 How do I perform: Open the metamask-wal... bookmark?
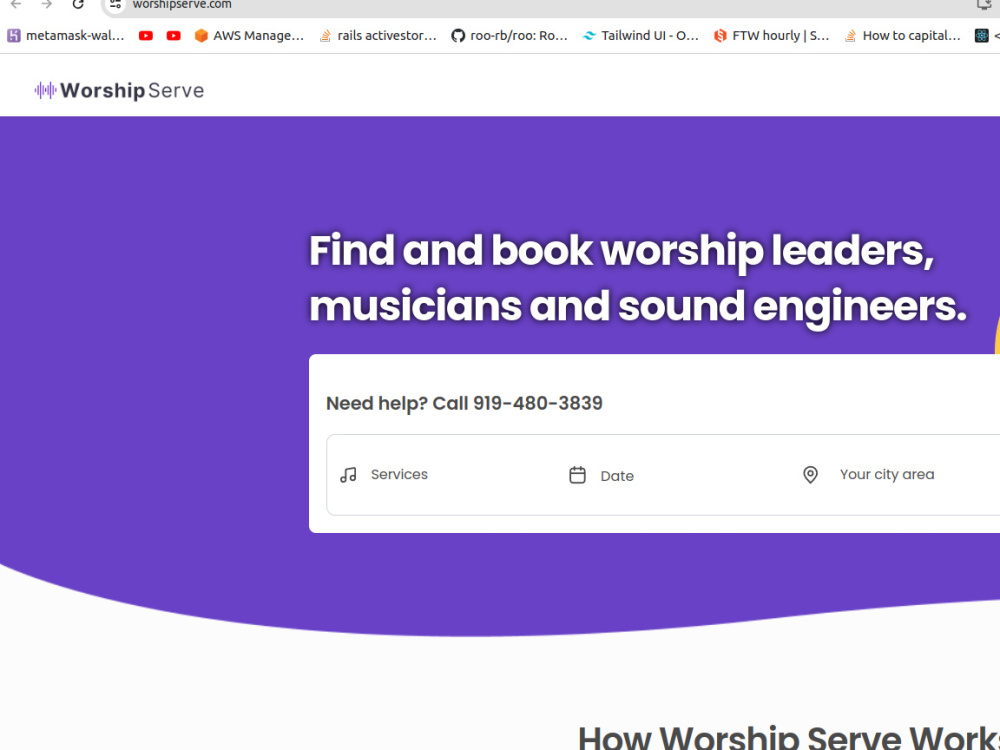point(66,36)
